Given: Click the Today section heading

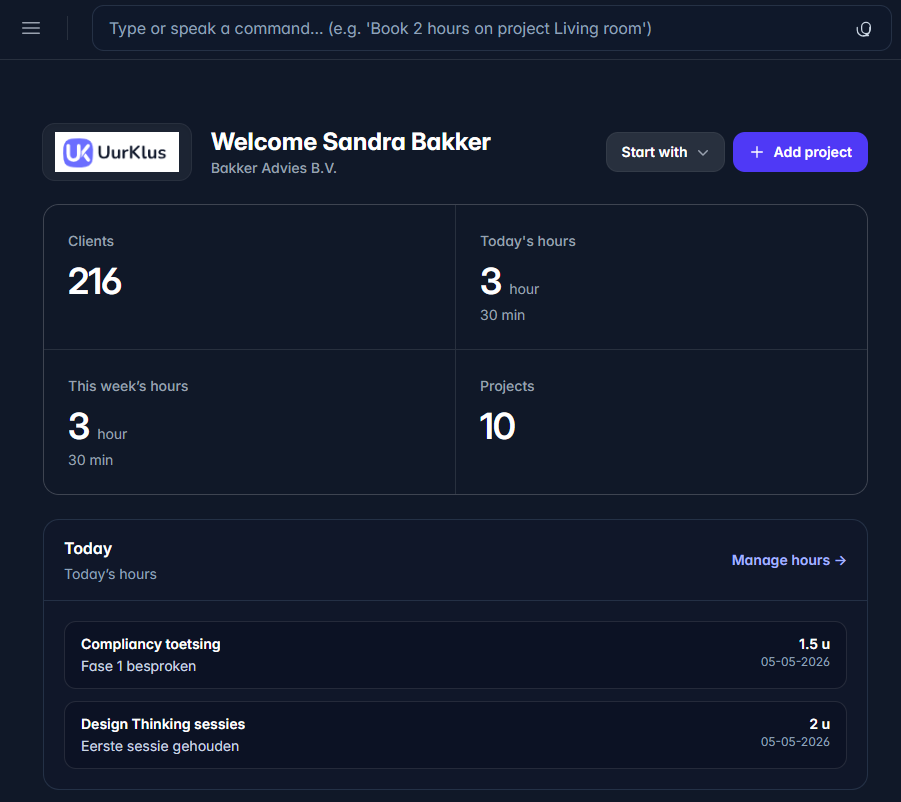Looking at the screenshot, I should pyautogui.click(x=88, y=549).
